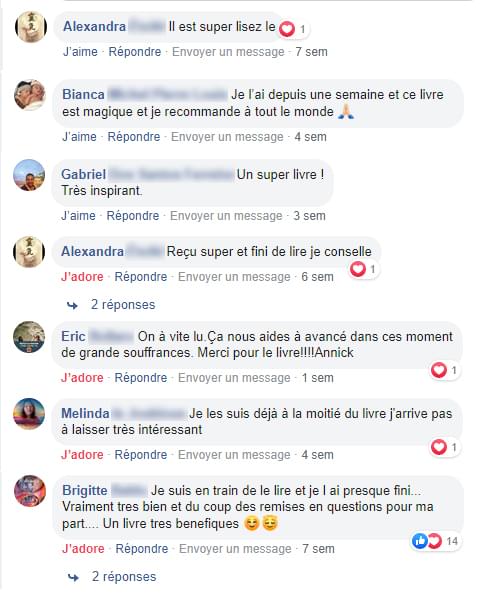Screen dimensions: 497x597
Task: Click Eric's profile avatar
Action: pyautogui.click(x=29, y=337)
